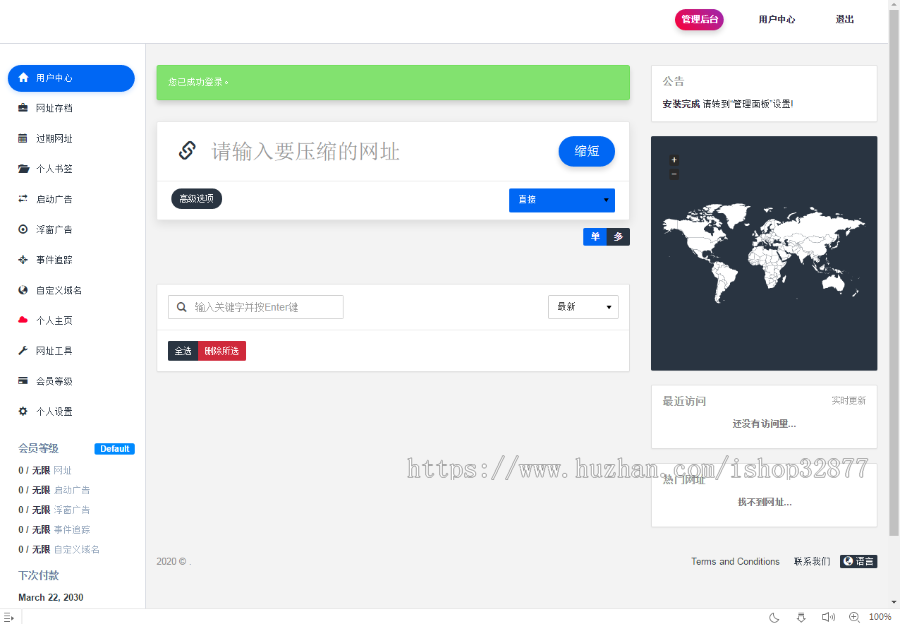Screen dimensions: 900x624
Task: Toggle the 高级选项 advanced options
Action: pos(197,198)
